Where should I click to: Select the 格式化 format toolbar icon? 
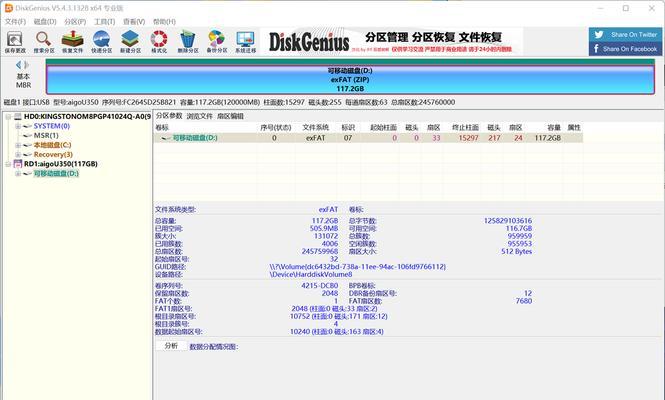point(159,42)
